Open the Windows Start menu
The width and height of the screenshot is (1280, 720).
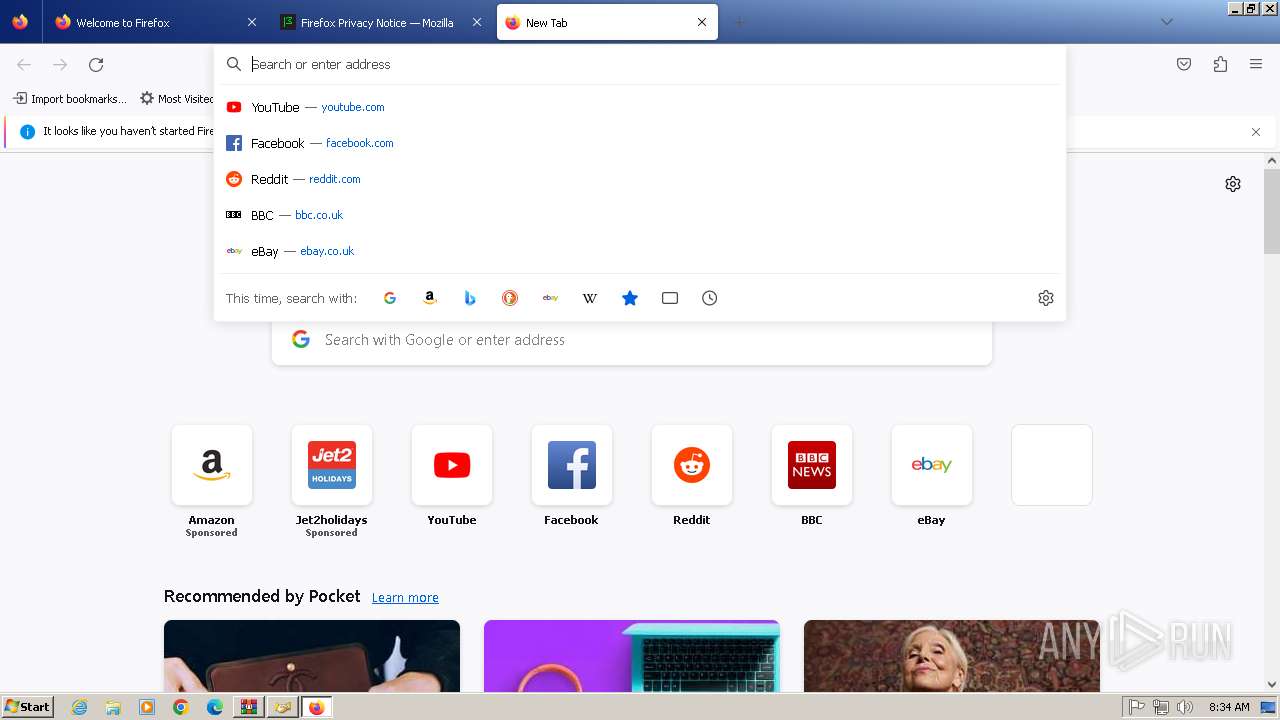[x=27, y=707]
